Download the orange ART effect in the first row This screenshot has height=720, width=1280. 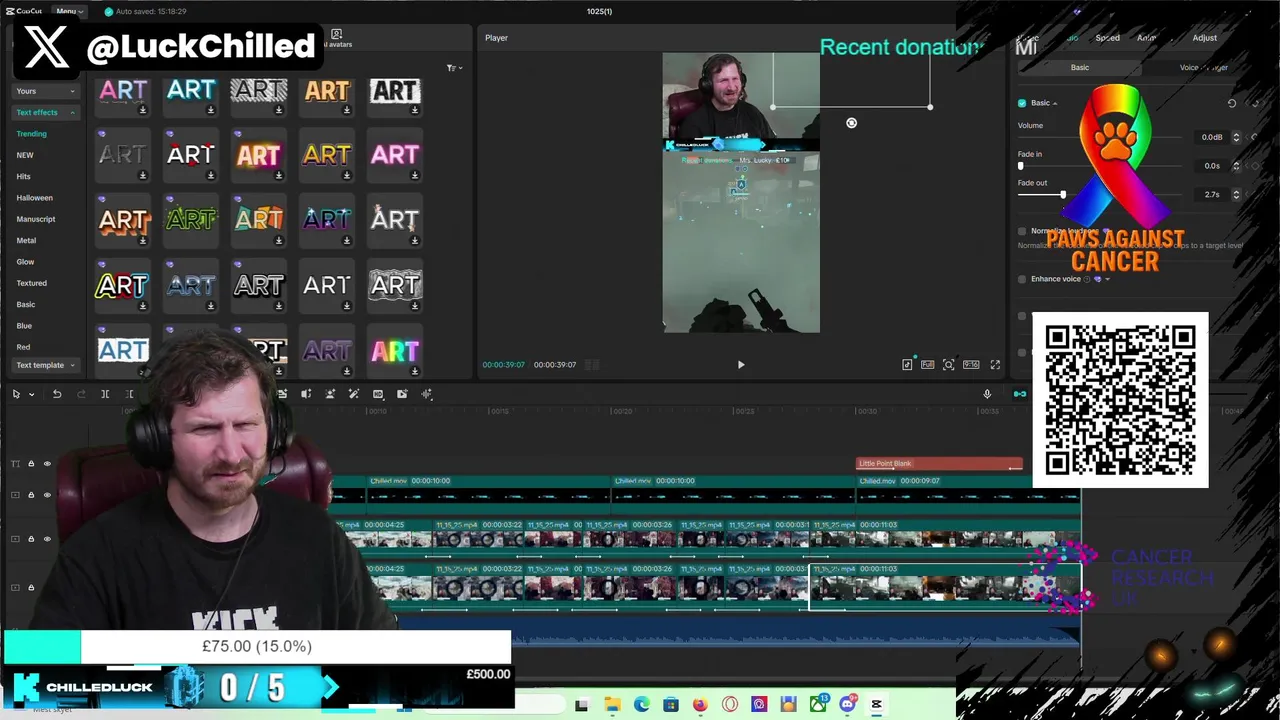(x=347, y=110)
